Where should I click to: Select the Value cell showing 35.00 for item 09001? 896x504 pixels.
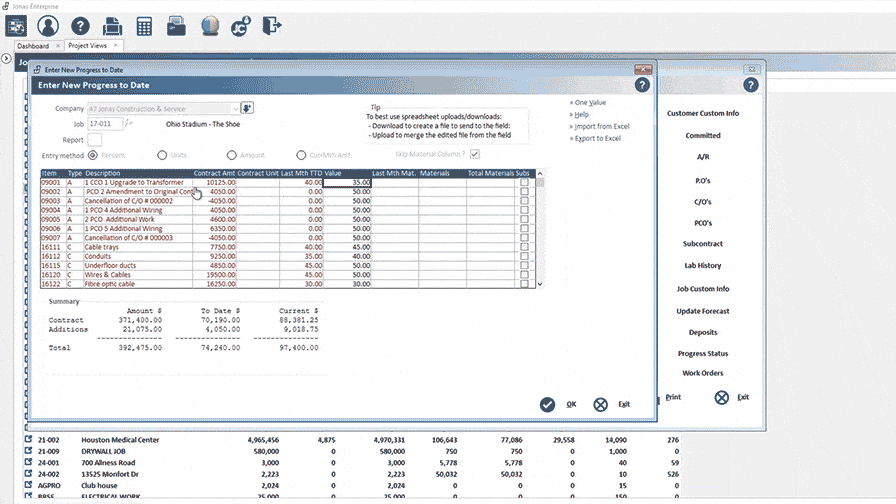point(347,182)
